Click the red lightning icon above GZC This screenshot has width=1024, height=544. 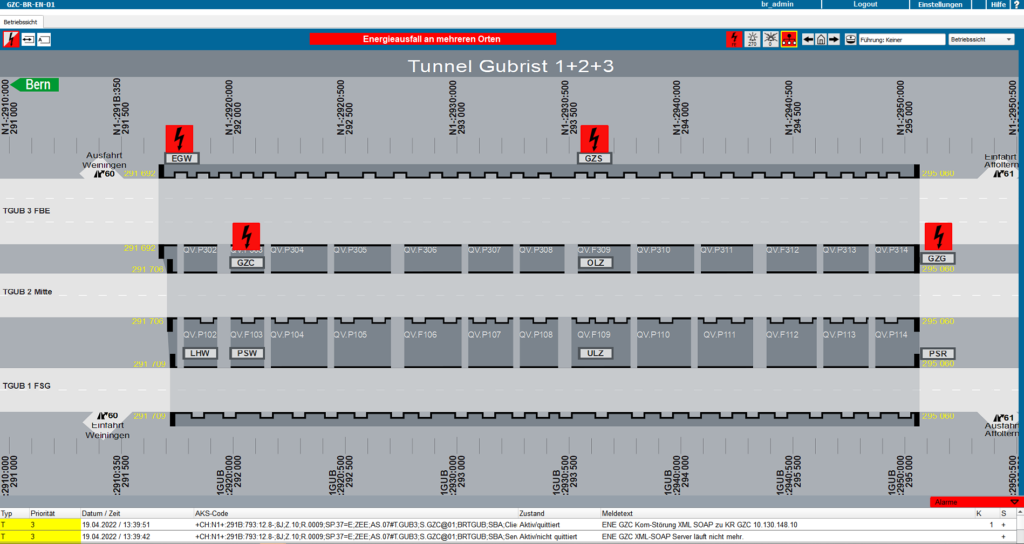pyautogui.click(x=246, y=236)
